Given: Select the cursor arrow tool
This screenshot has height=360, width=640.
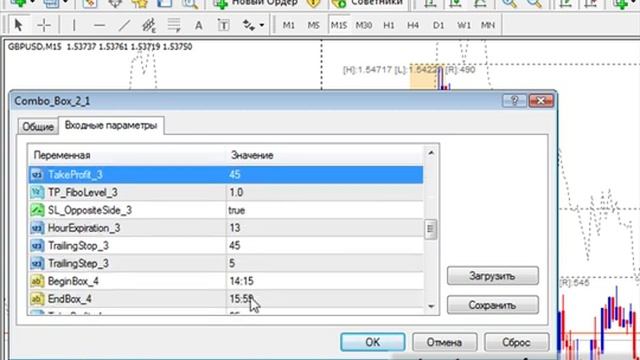Looking at the screenshot, I should tap(18, 25).
